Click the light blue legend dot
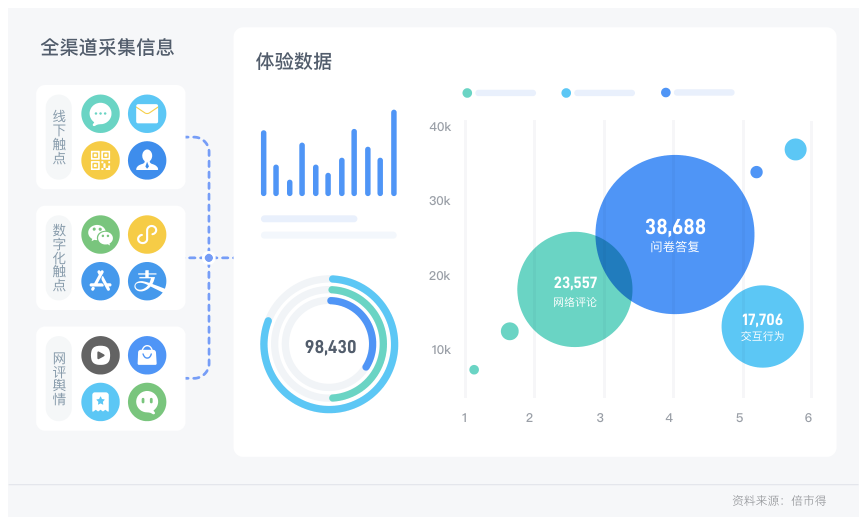 566,93
